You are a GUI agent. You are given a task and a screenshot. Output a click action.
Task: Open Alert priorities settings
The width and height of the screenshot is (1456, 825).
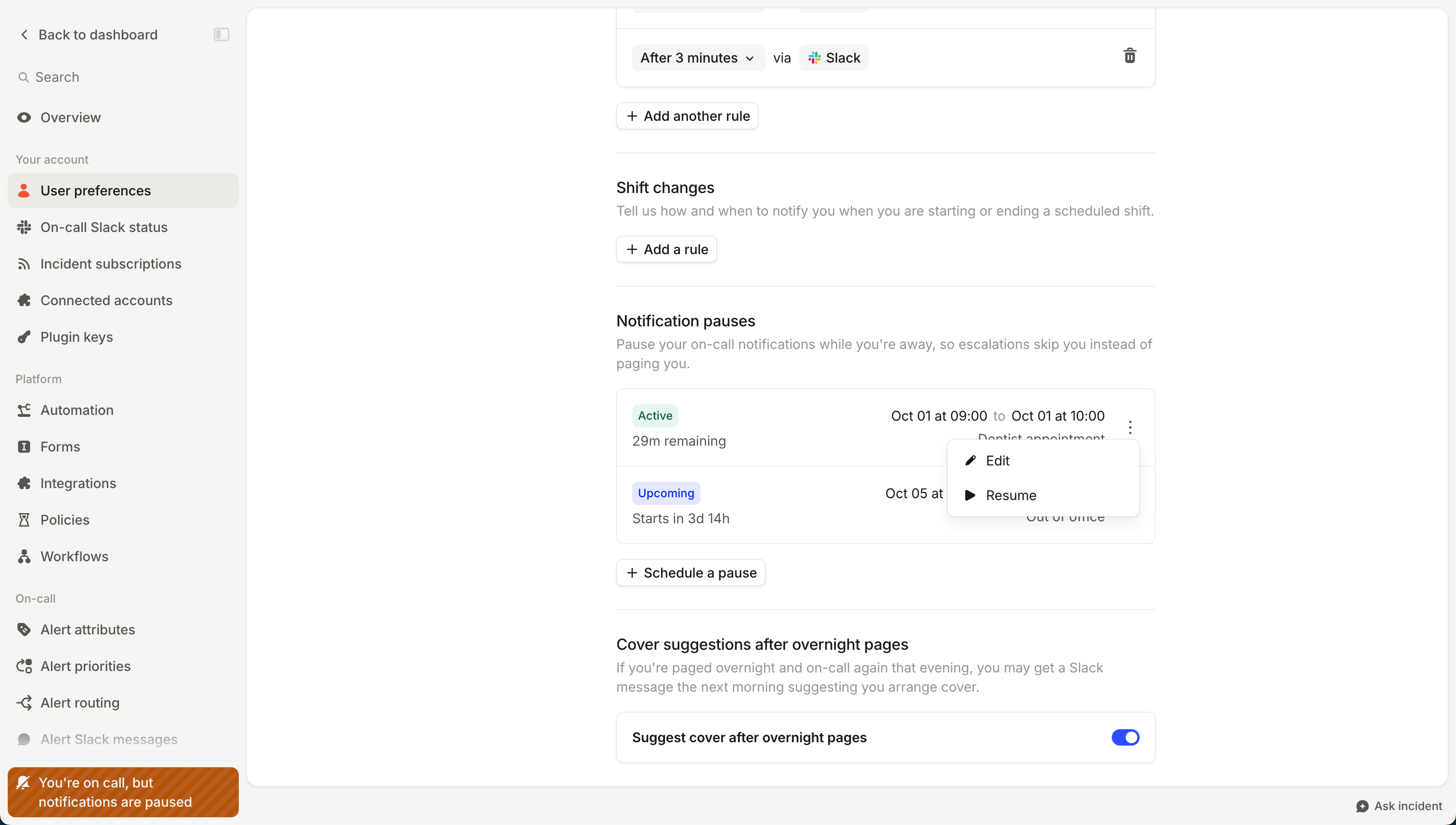(x=123, y=666)
